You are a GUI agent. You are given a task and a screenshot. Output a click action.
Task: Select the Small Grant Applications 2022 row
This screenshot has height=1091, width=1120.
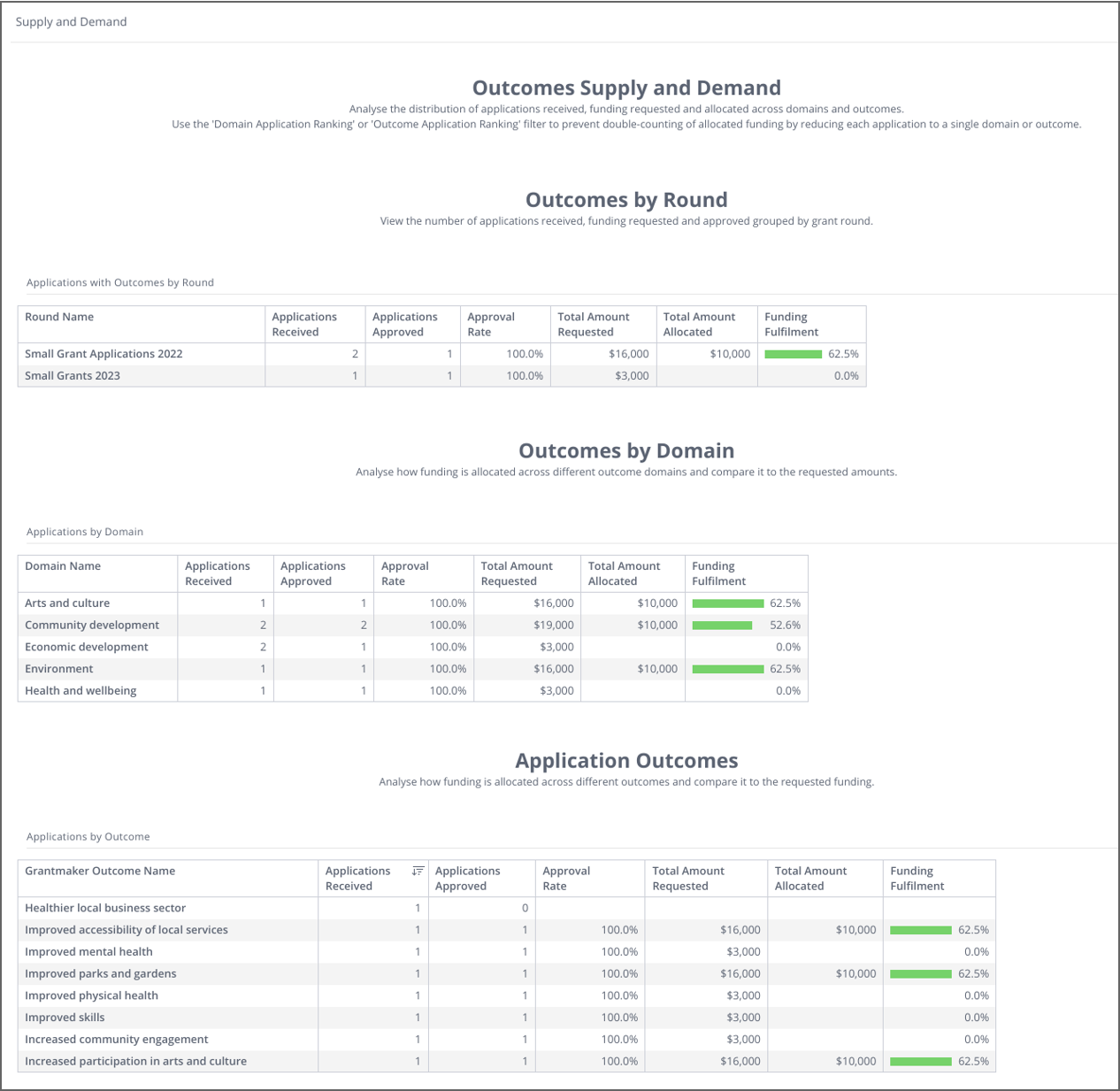point(104,354)
